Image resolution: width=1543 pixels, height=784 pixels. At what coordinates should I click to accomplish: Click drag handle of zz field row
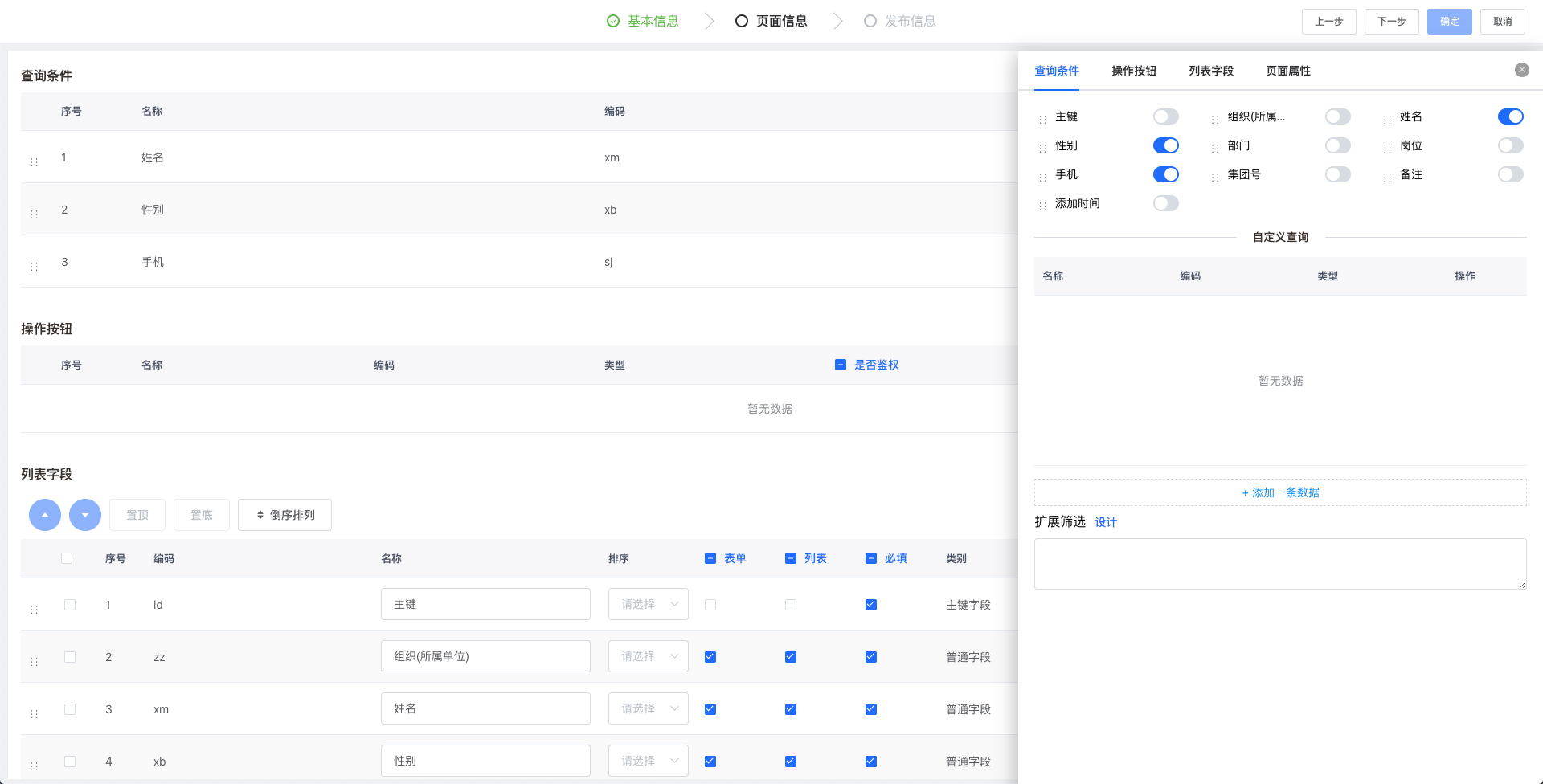pos(34,662)
